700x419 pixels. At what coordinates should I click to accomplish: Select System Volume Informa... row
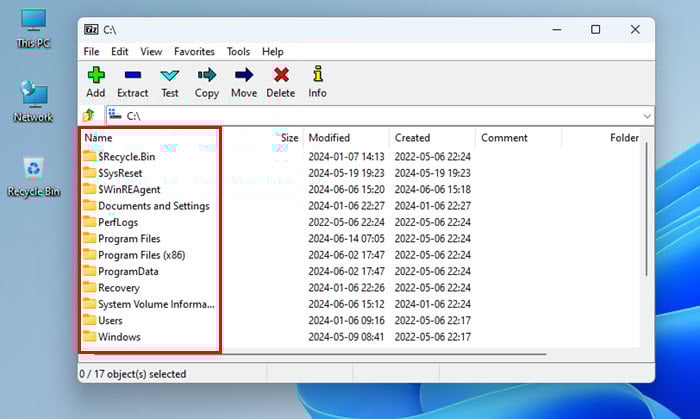[x=361, y=304]
